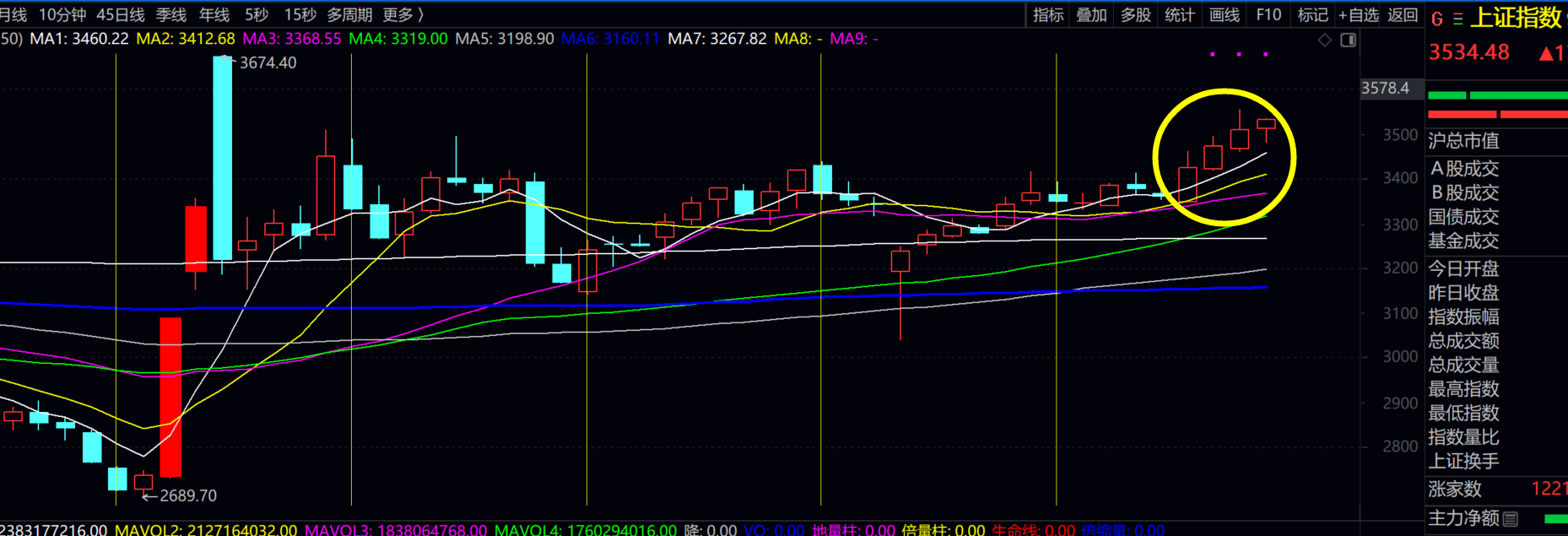Click the 多股 multi-stock button

[x=1136, y=14]
